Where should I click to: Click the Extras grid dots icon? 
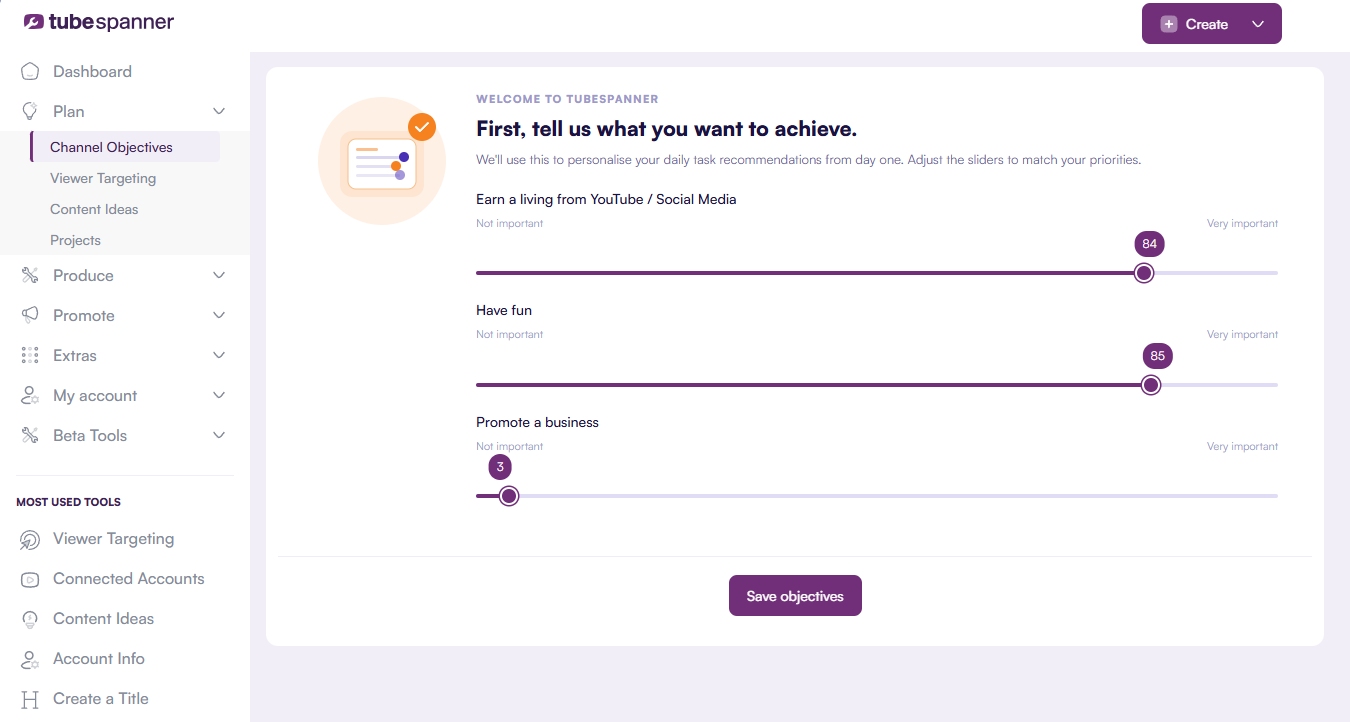[30, 356]
